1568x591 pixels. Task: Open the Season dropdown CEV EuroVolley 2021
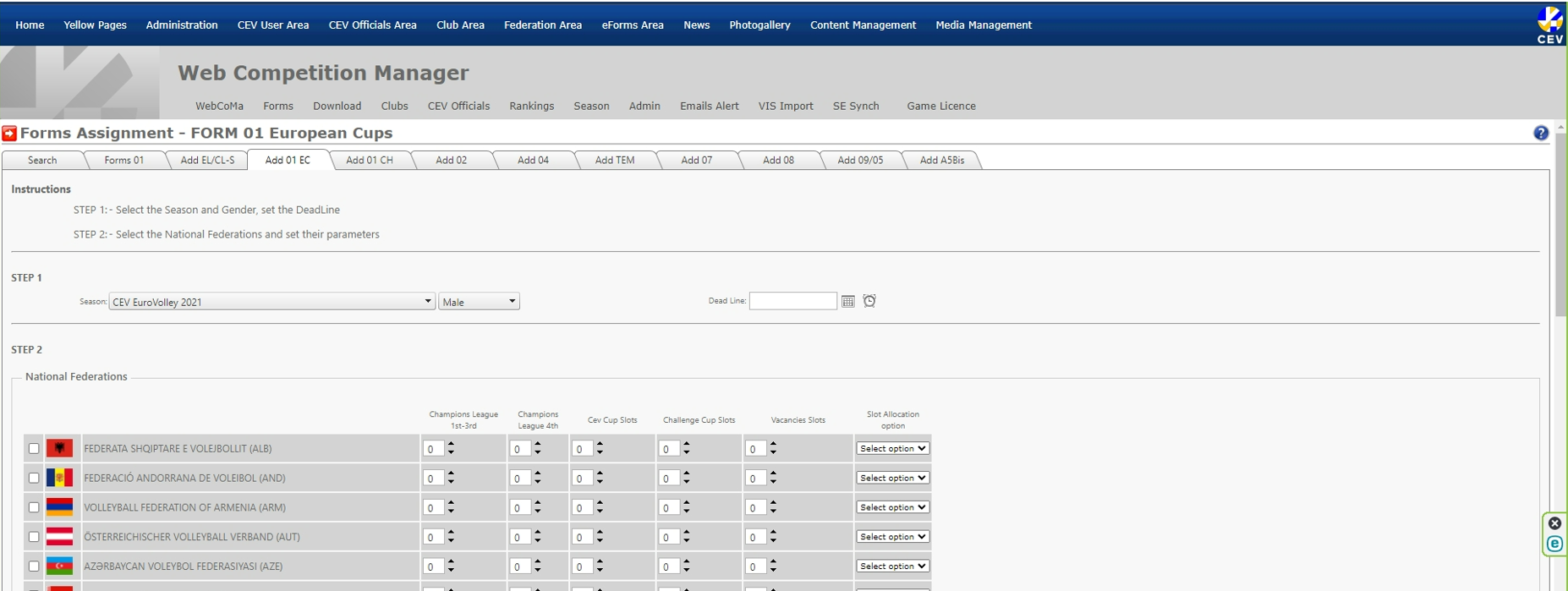tap(271, 302)
